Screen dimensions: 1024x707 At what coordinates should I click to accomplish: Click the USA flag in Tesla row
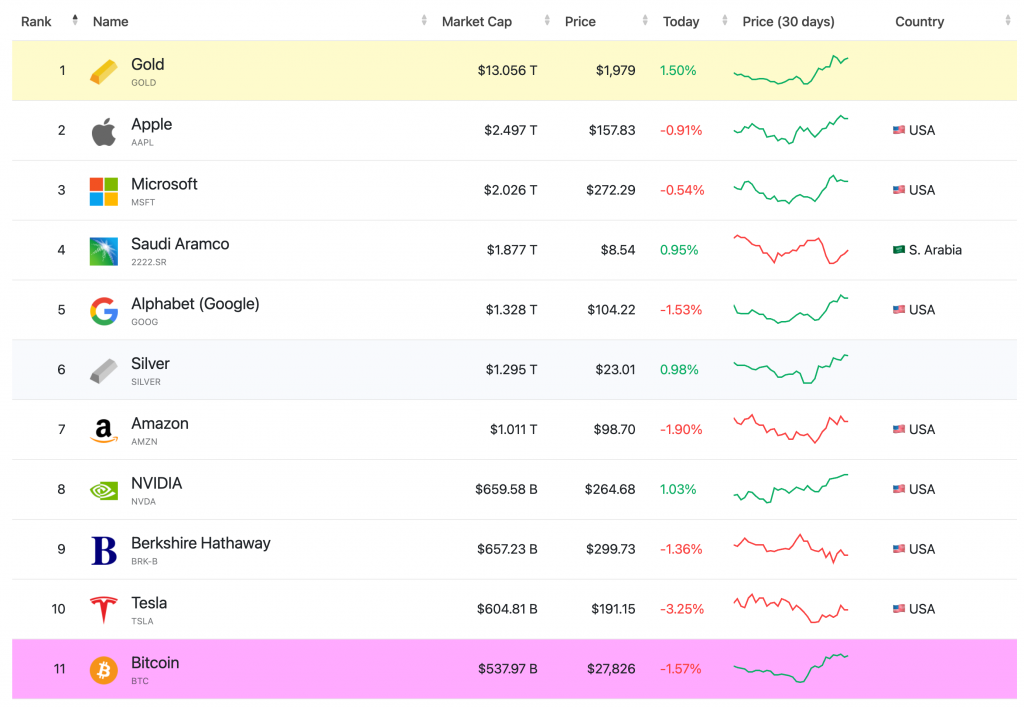coord(899,608)
